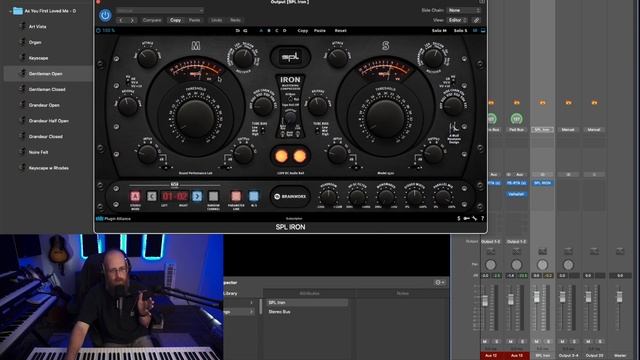Open the gear menu in inspector panel
This screenshot has height=360, width=640.
pyautogui.click(x=440, y=282)
